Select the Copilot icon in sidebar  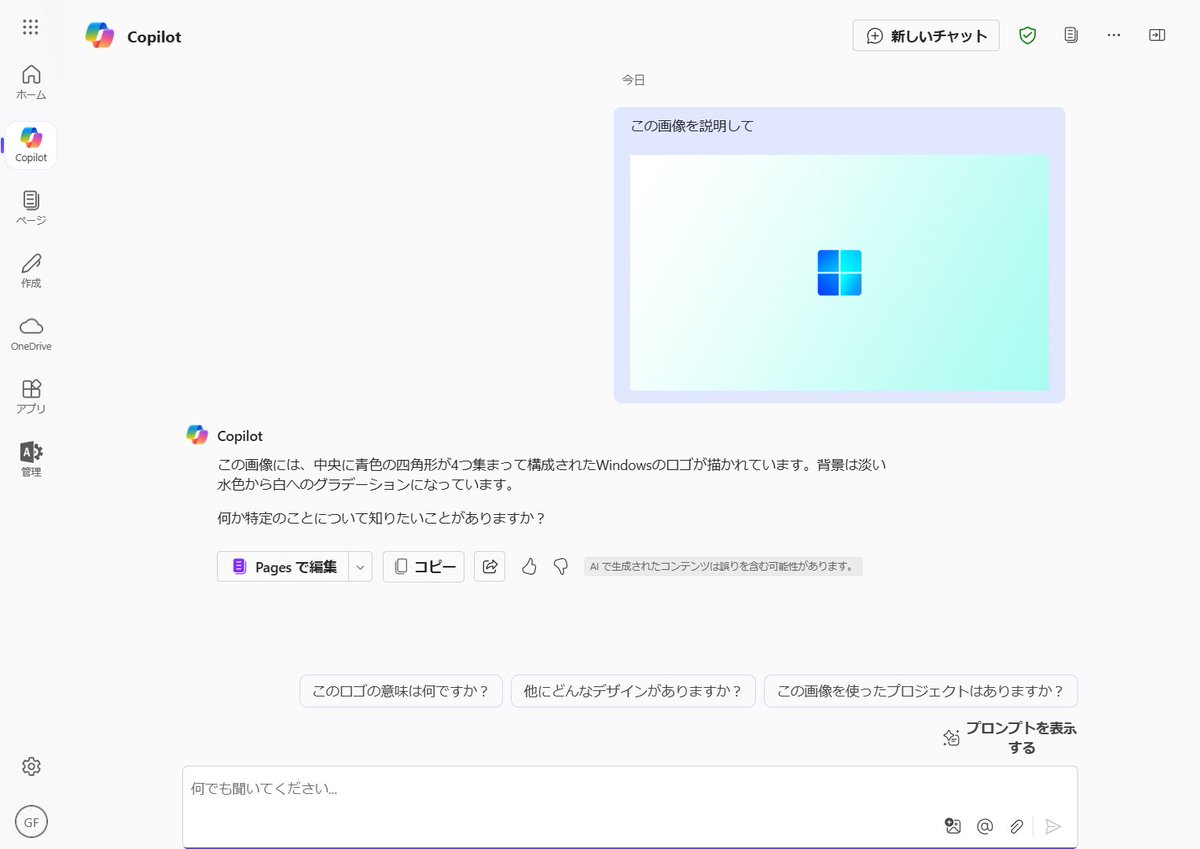pyautogui.click(x=30, y=140)
